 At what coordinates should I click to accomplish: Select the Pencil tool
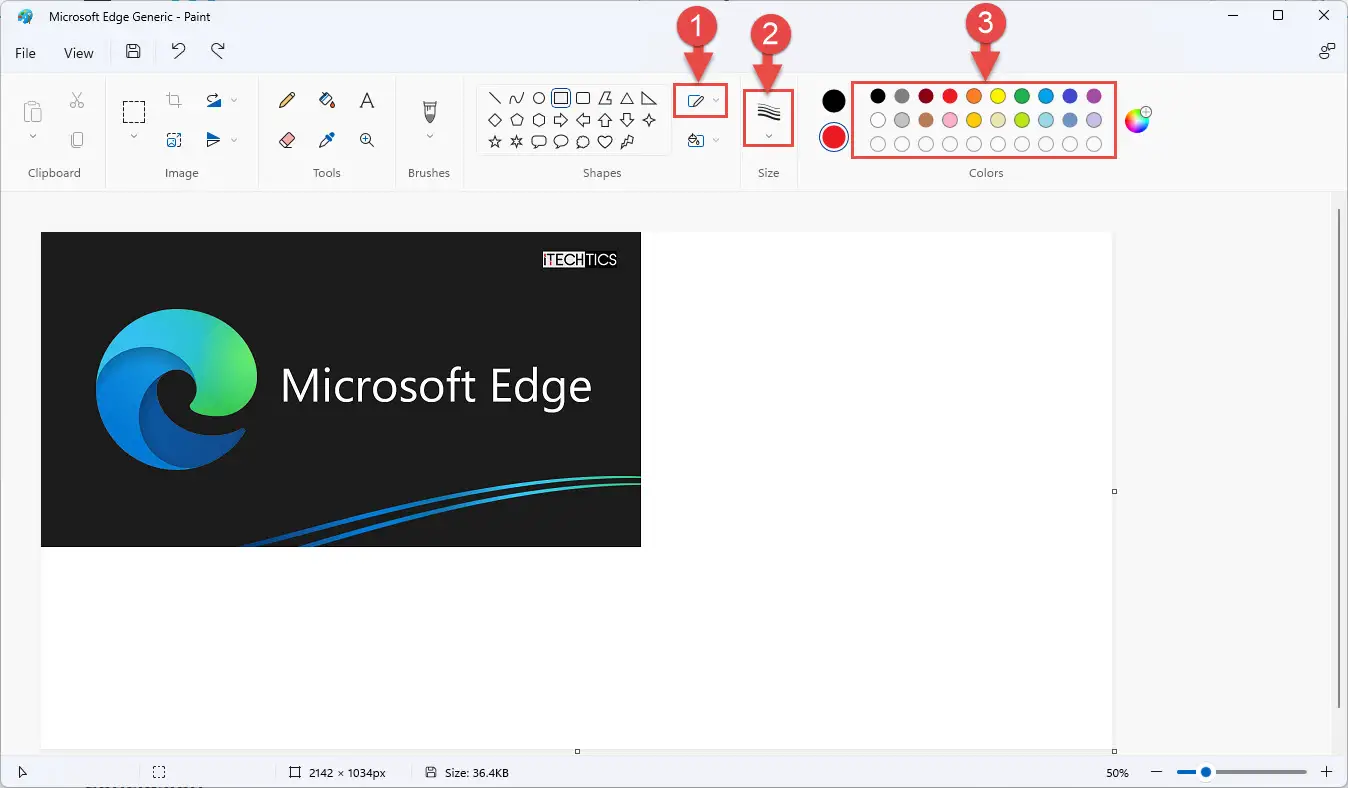pos(287,100)
